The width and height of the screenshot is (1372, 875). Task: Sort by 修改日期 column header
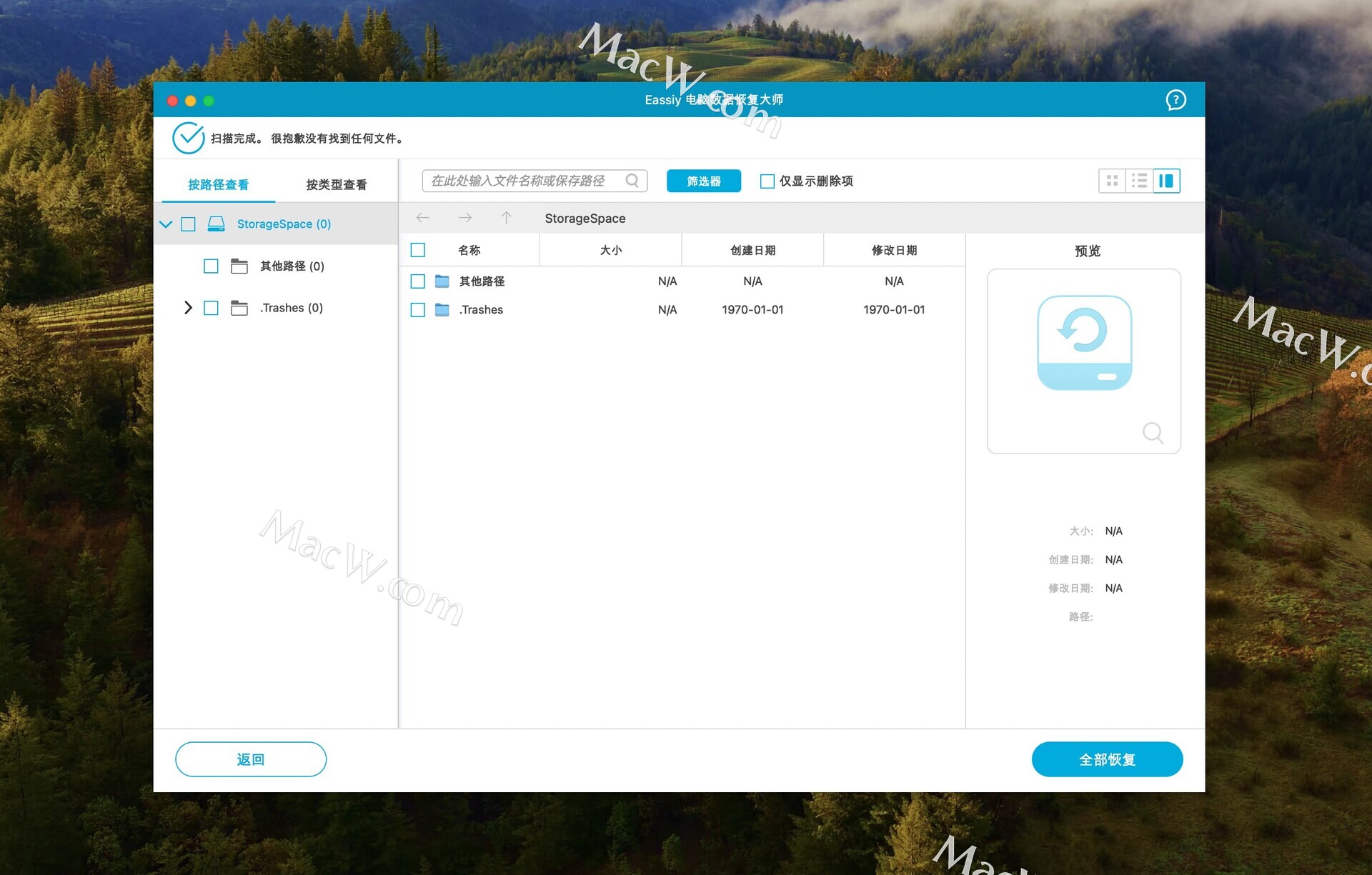coord(894,250)
